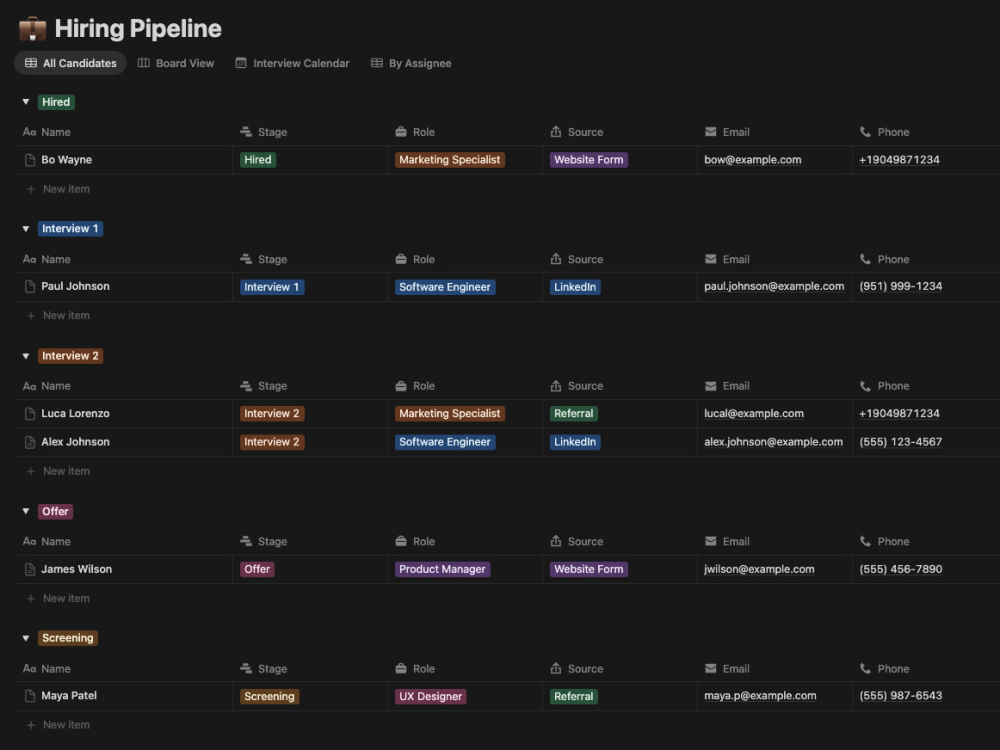Click page icon next to Luca Lorenzo
Screen dimensions: 1000x750
[30, 414]
